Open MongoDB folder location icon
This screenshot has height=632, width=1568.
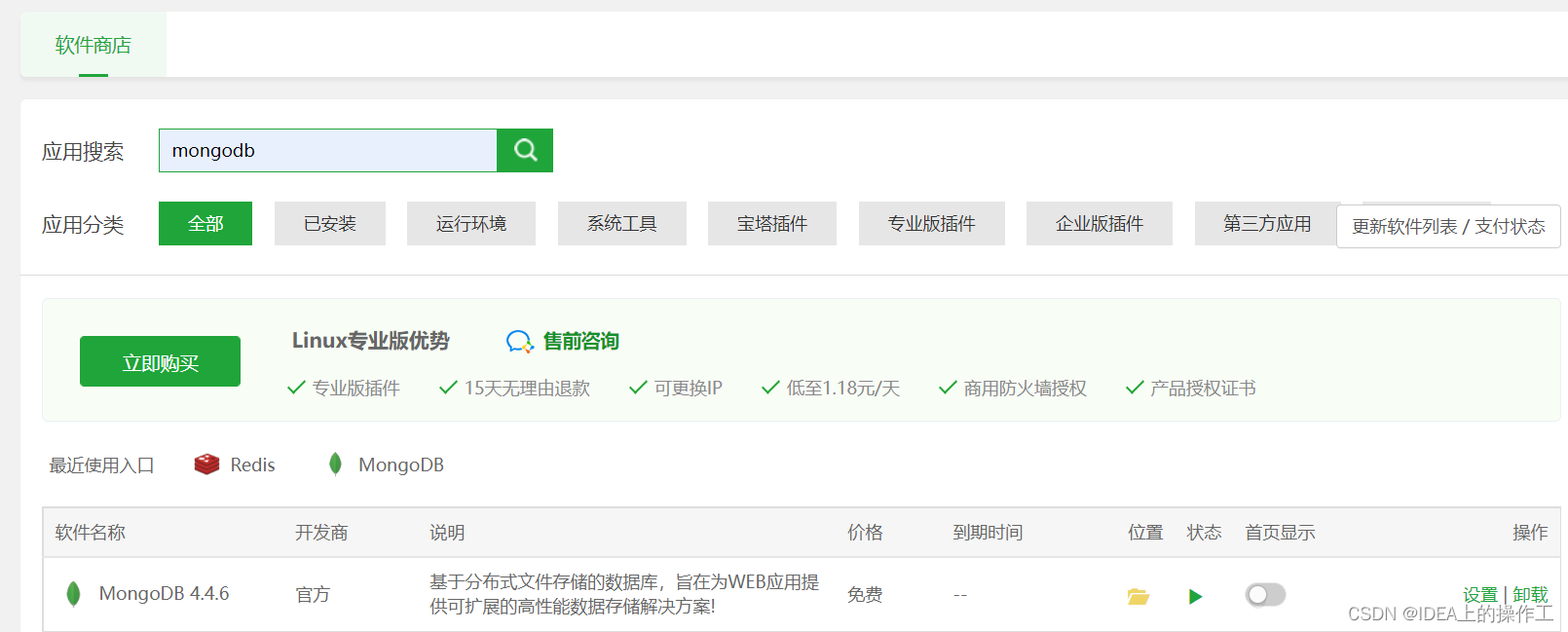coord(1139,596)
